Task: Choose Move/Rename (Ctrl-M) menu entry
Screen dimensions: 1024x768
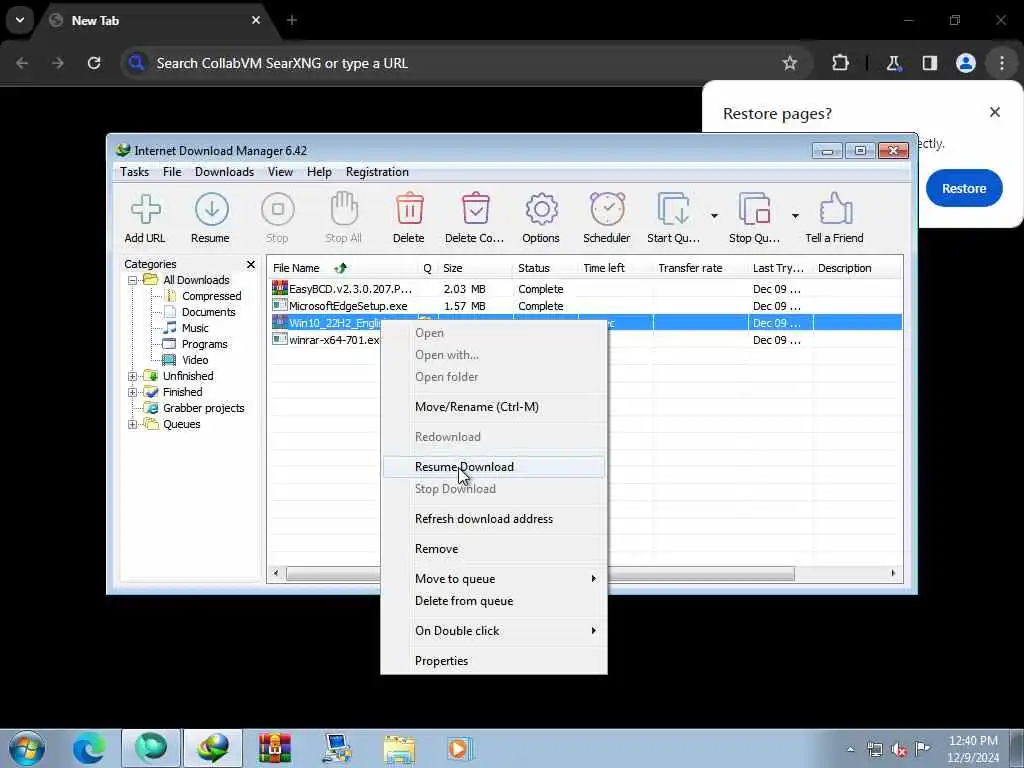Action: click(494, 407)
